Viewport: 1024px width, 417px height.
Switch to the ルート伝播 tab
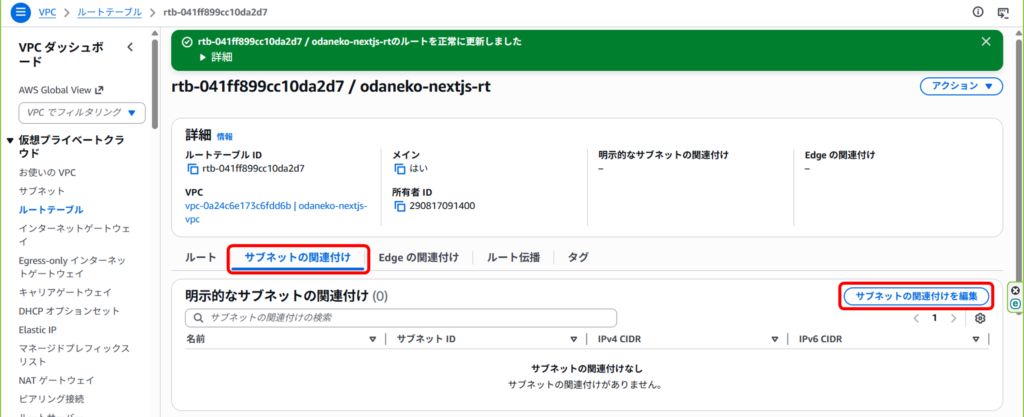pos(513,258)
